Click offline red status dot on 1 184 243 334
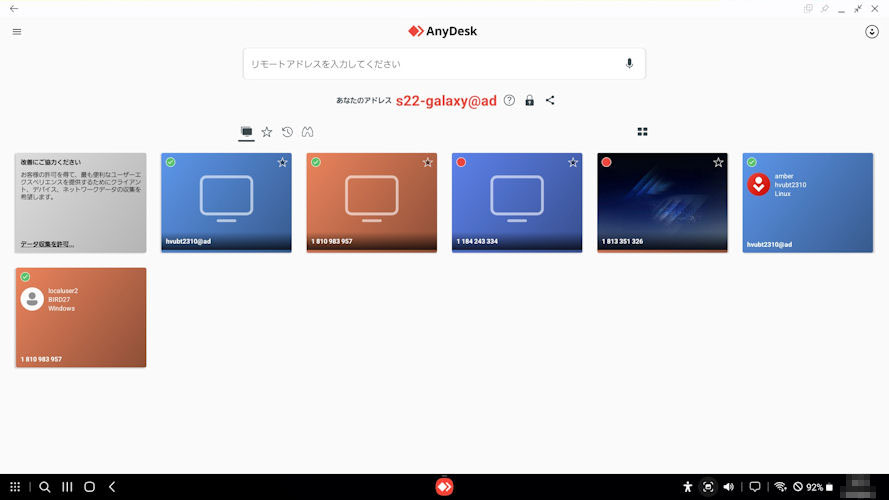This screenshot has height=500, width=889. coord(461,162)
